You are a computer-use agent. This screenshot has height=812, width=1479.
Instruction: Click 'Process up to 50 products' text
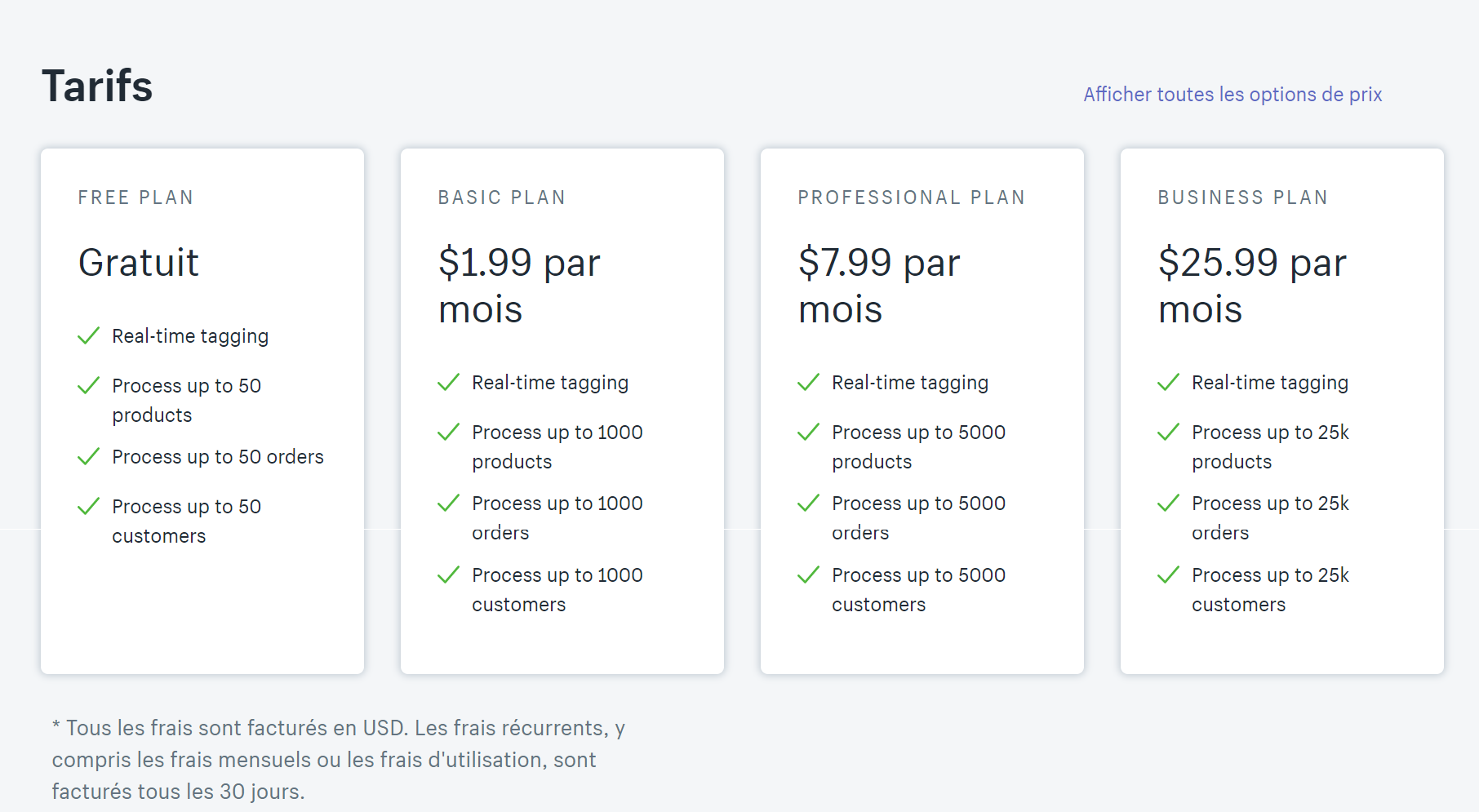tap(187, 401)
